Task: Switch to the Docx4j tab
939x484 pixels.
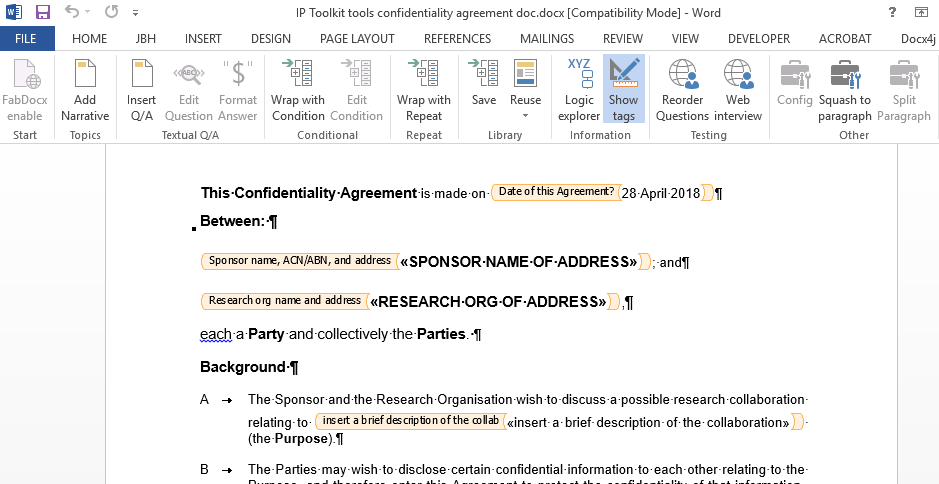Action: [918, 39]
